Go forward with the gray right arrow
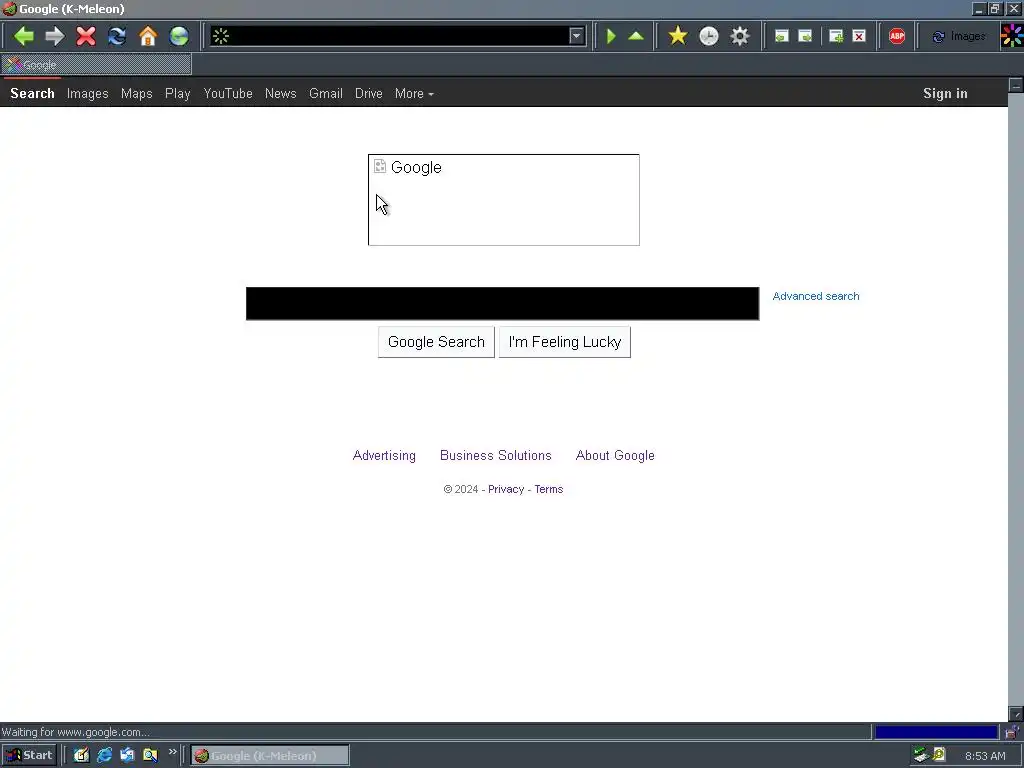 tap(55, 36)
